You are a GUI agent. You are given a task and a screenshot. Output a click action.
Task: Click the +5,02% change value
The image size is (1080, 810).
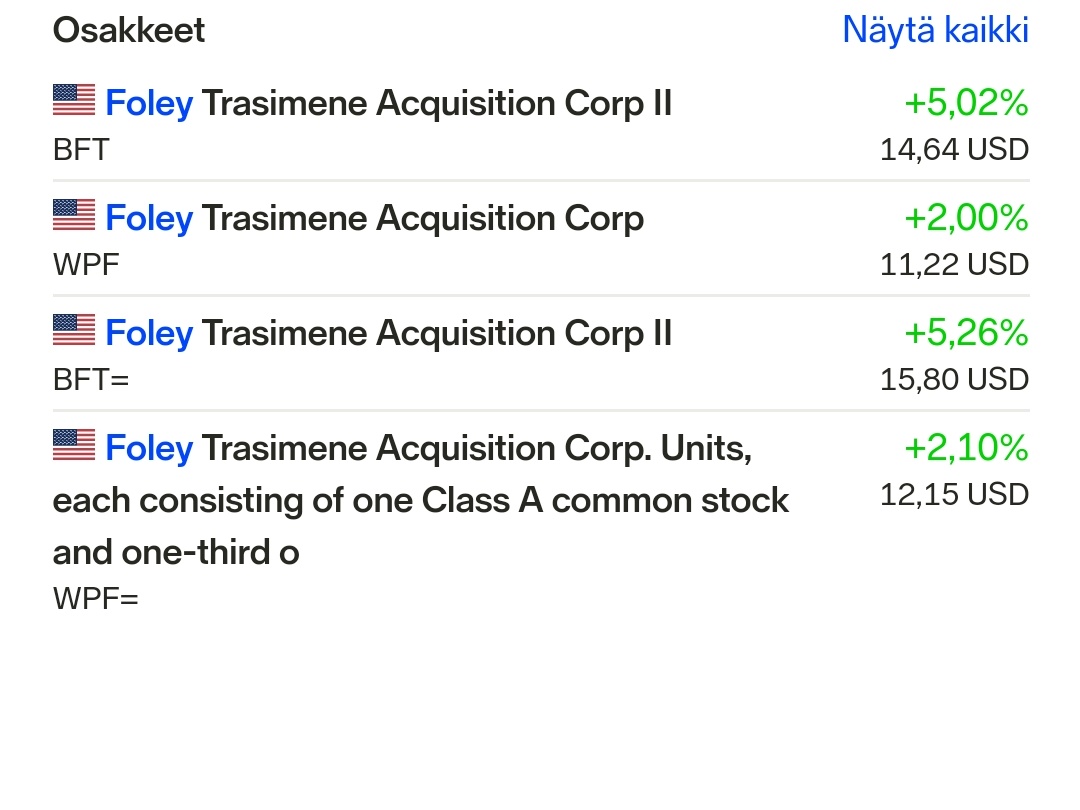[x=966, y=103]
